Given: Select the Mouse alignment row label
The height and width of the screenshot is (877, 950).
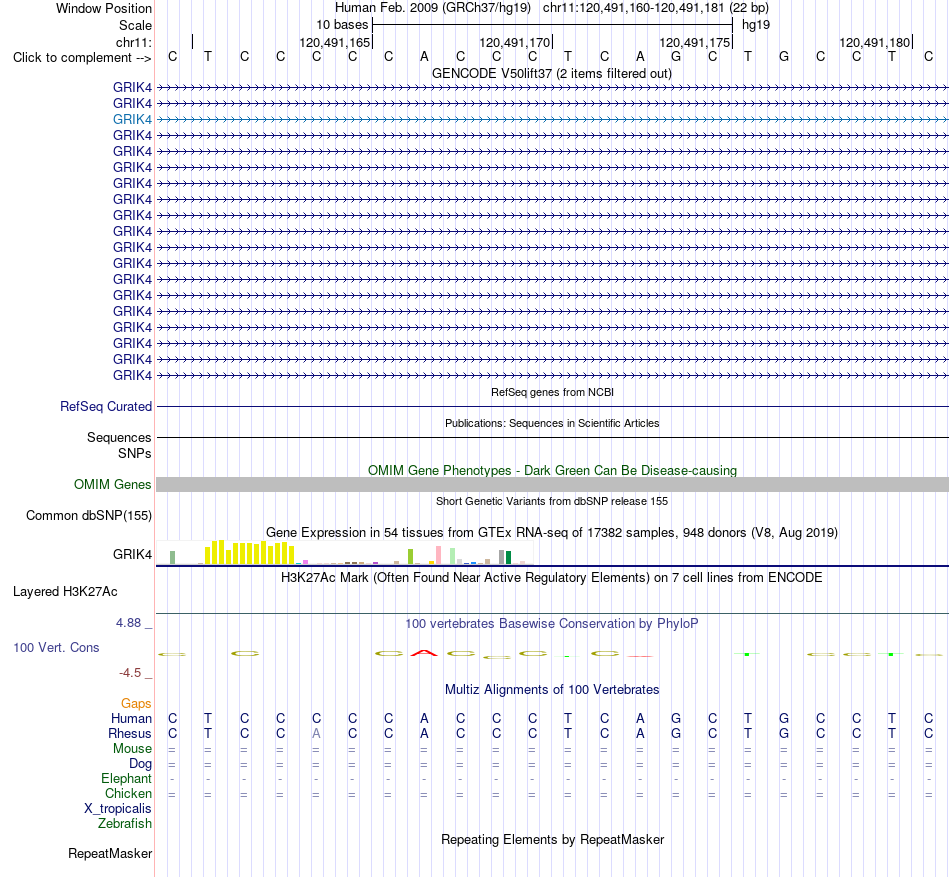Looking at the screenshot, I should pos(132,749).
